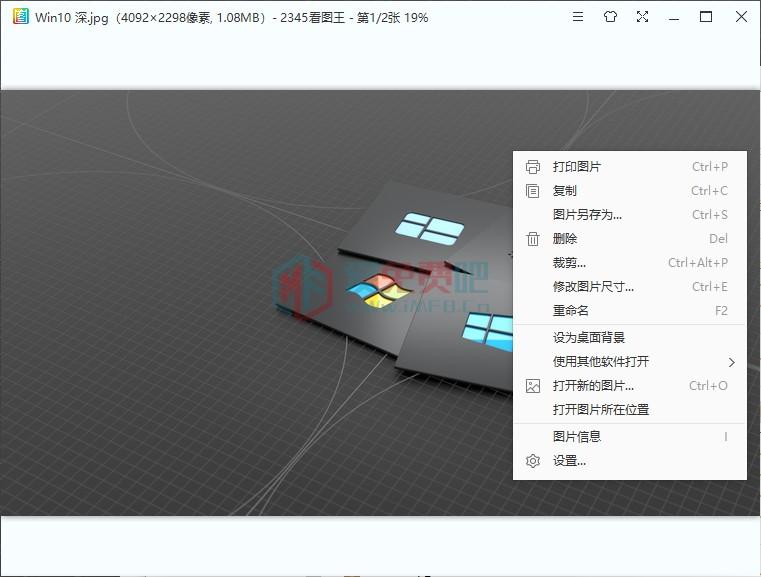Click the Ctrl+Alt+P shortcut text
761x577 pixels.
click(x=698, y=263)
